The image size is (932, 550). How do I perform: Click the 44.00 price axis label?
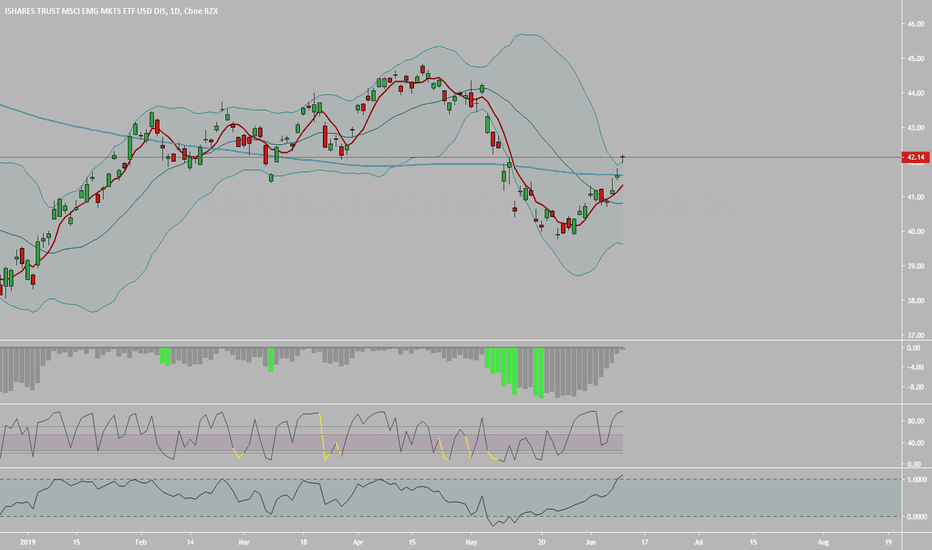(916, 93)
